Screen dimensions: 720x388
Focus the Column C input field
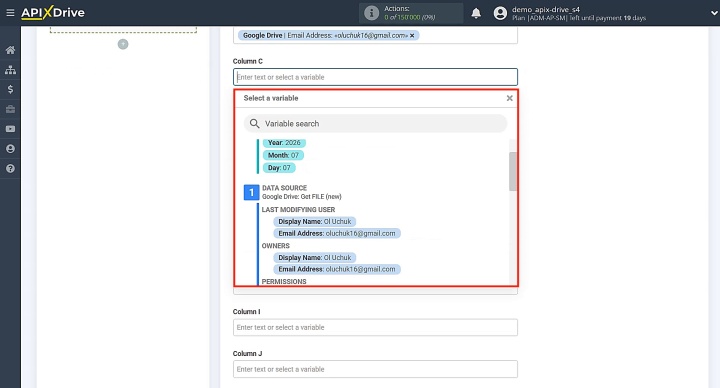(375, 77)
